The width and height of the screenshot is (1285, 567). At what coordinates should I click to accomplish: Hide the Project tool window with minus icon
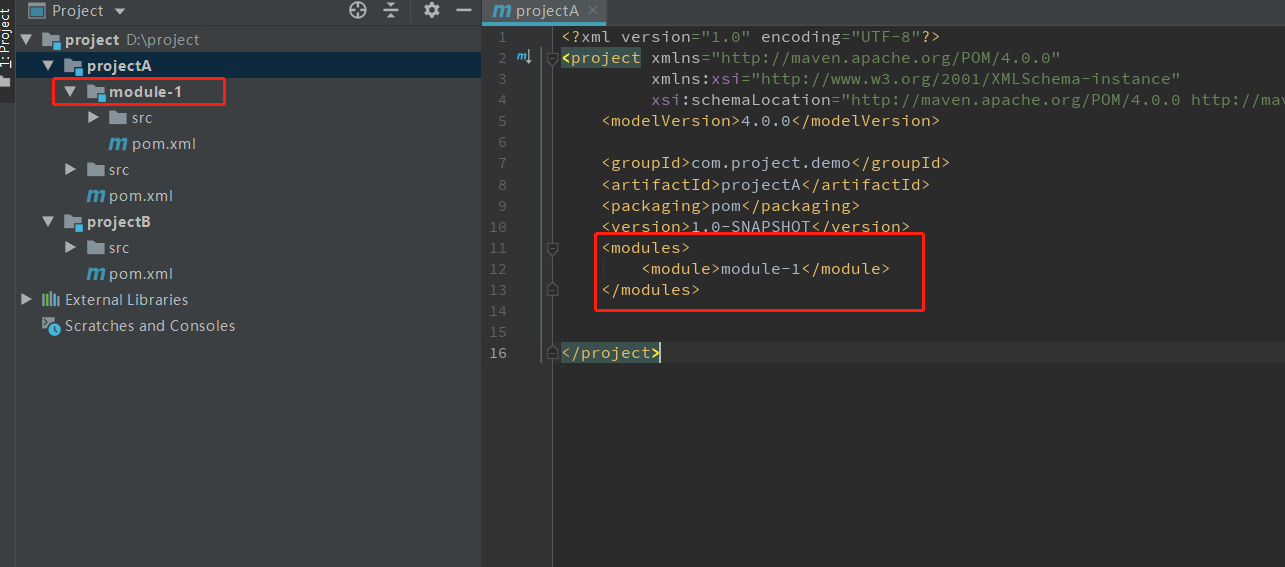[x=463, y=10]
